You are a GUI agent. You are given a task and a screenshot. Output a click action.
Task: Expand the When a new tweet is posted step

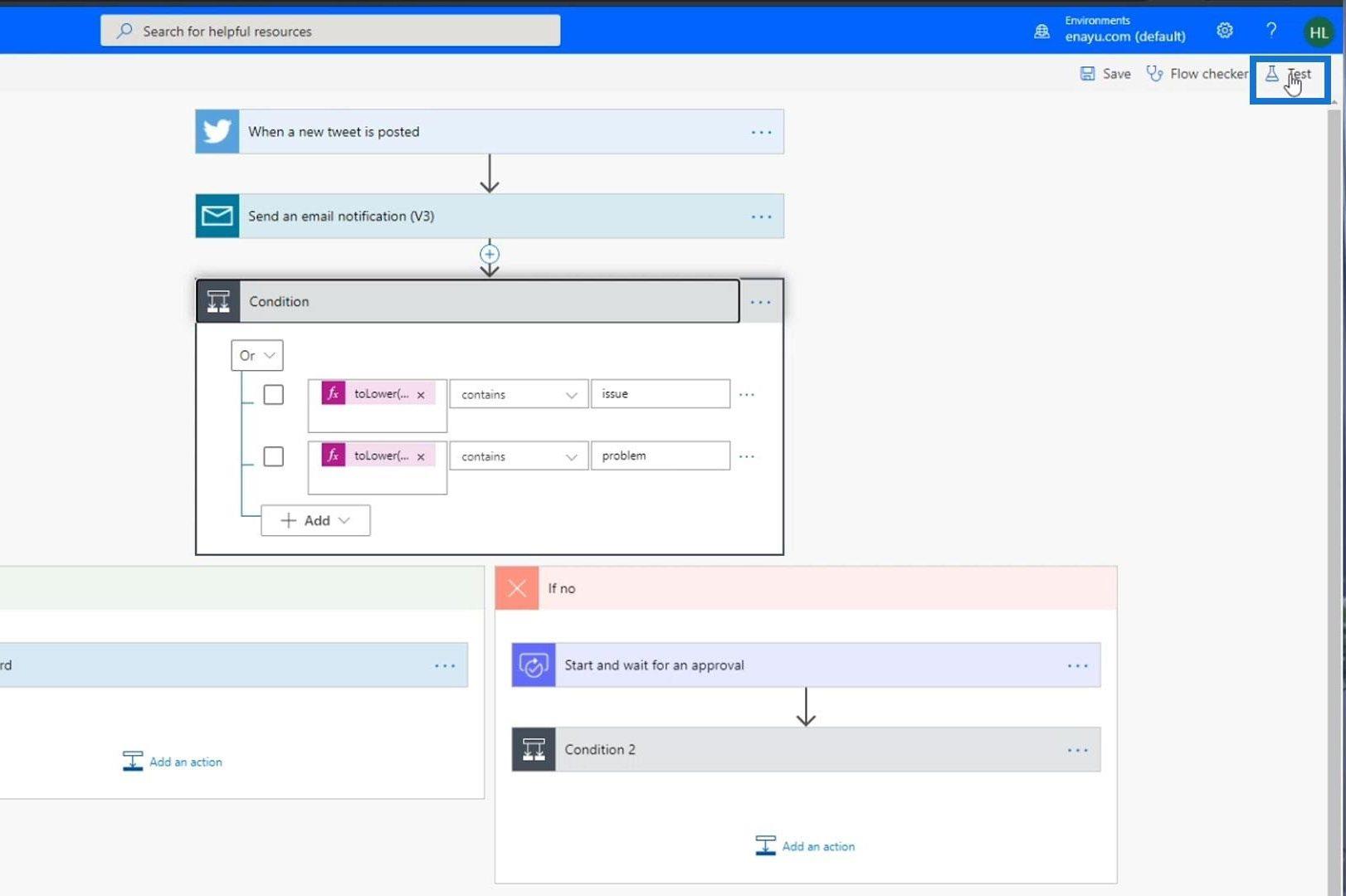pyautogui.click(x=490, y=132)
